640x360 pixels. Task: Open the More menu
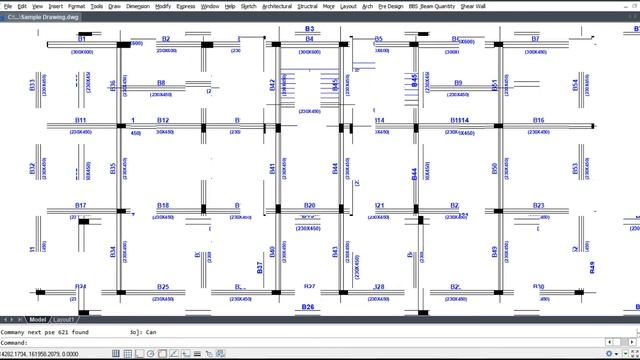click(329, 6)
